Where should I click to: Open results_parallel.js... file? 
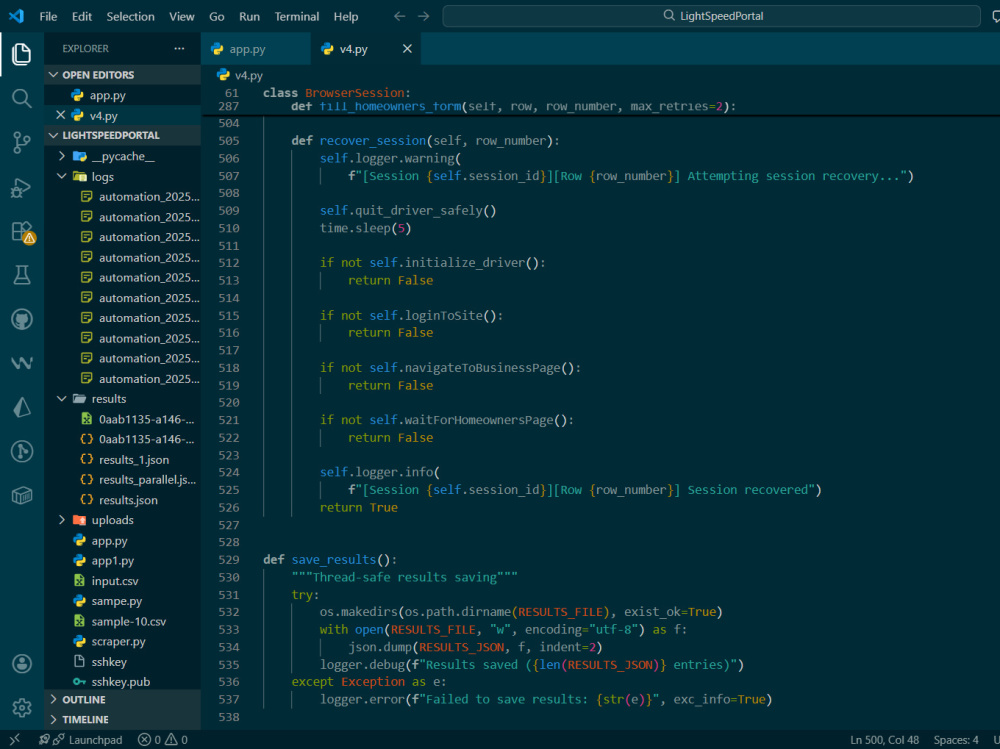pos(122,480)
